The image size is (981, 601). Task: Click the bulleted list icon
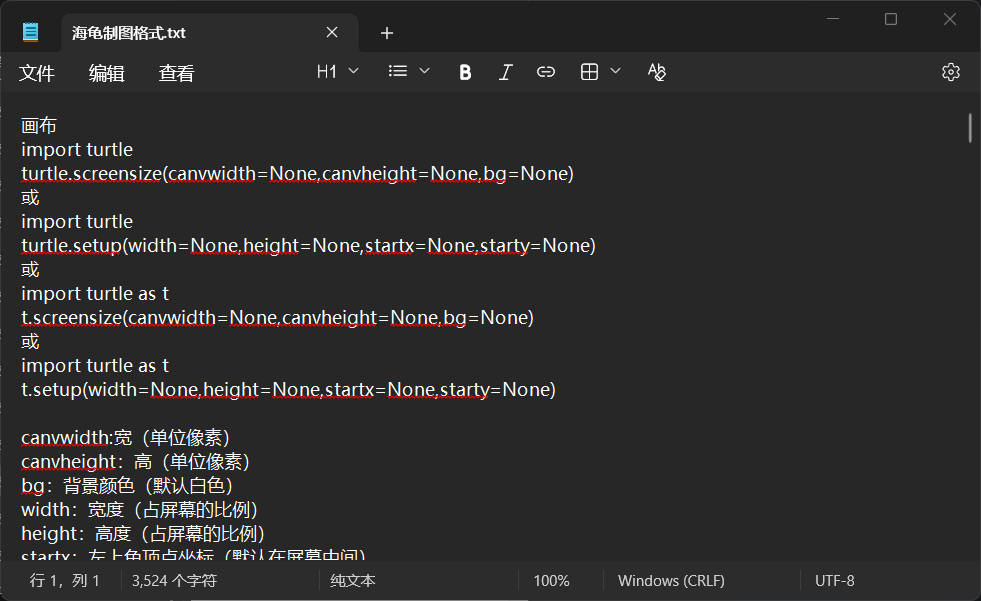click(398, 72)
